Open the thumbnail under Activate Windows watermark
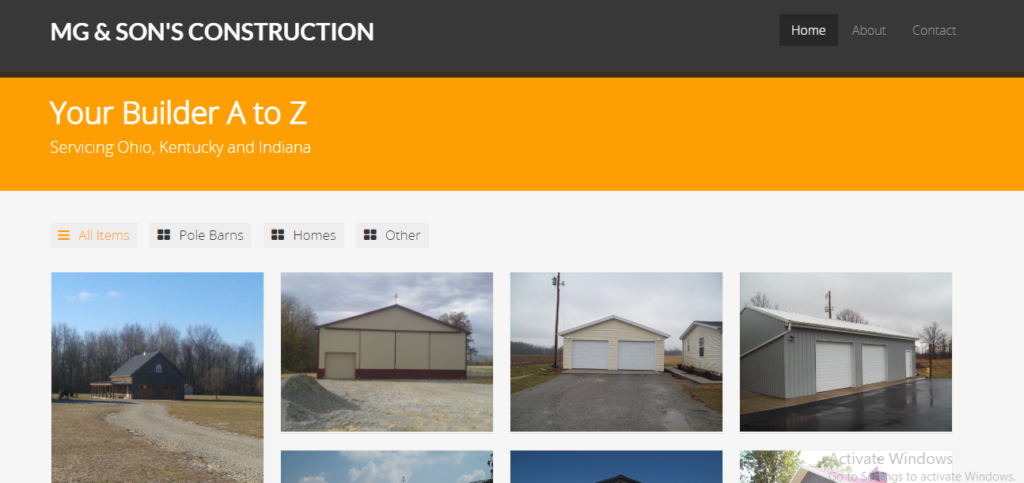Viewport: 1024px width, 483px height. (846, 467)
